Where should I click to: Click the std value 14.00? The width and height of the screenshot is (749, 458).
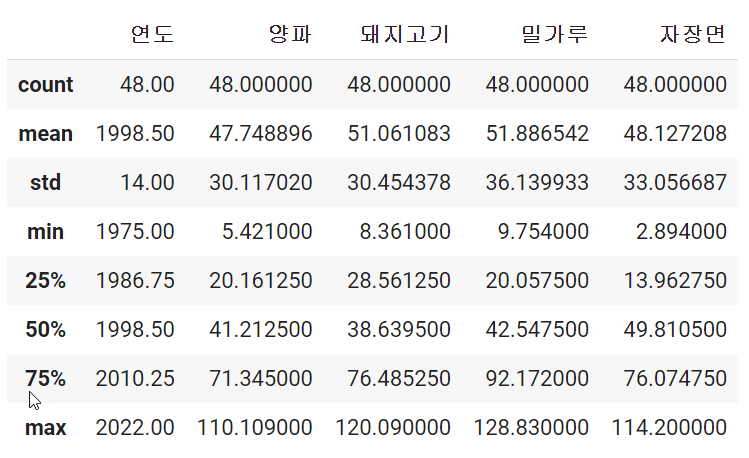click(147, 183)
